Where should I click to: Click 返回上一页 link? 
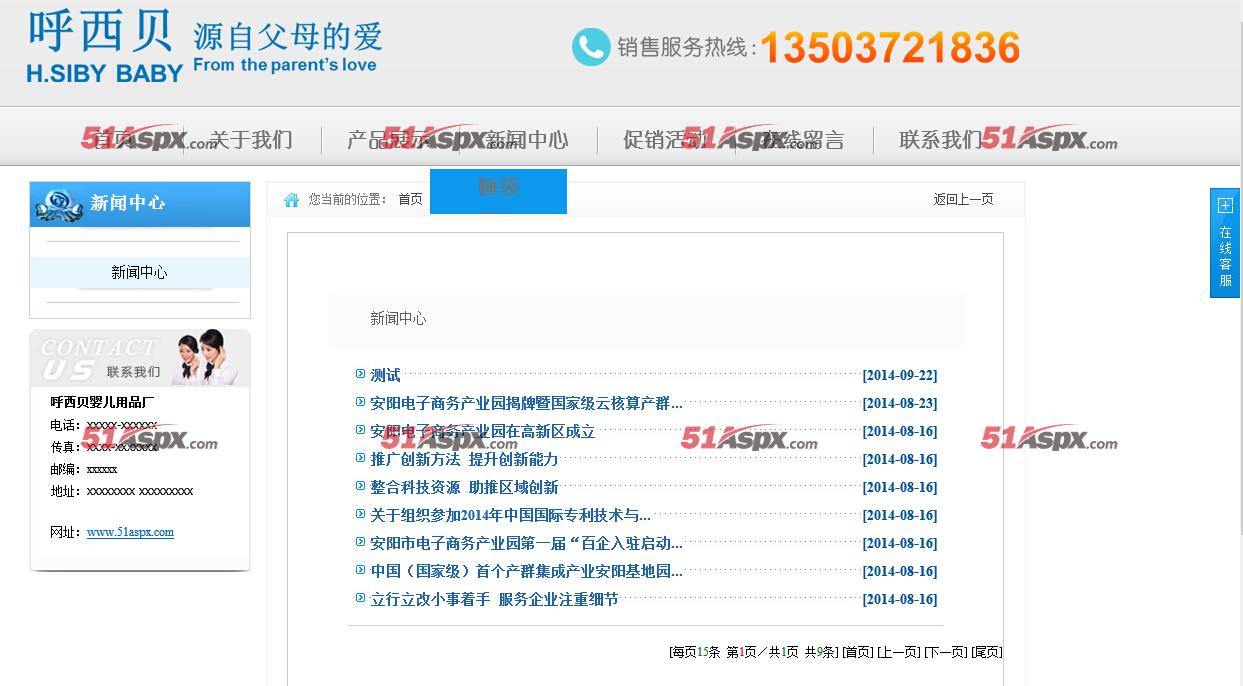(963, 200)
